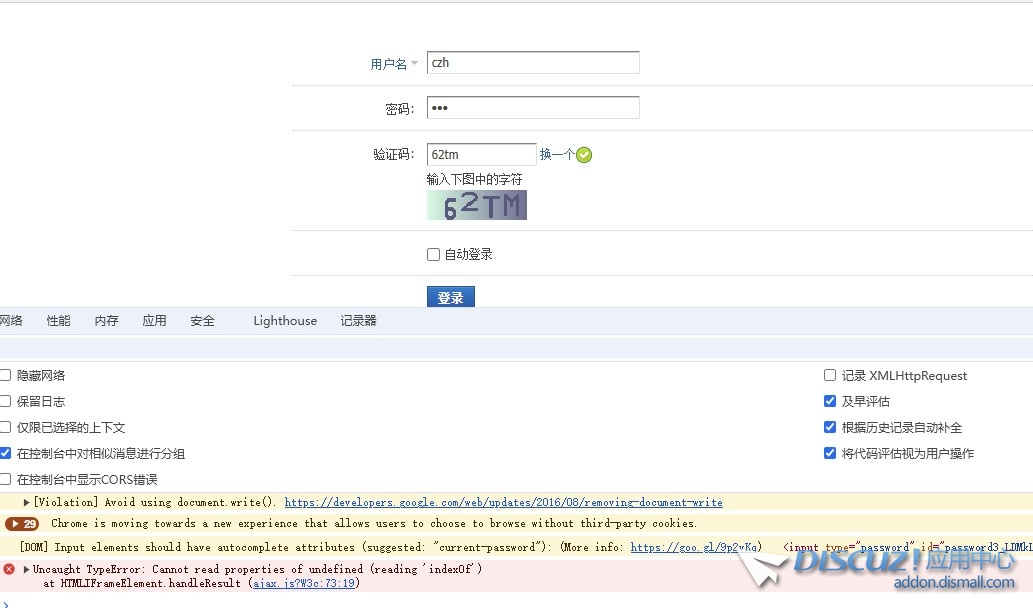Toggle 记录 XMLHttpRequest checkbox

[x=830, y=376]
